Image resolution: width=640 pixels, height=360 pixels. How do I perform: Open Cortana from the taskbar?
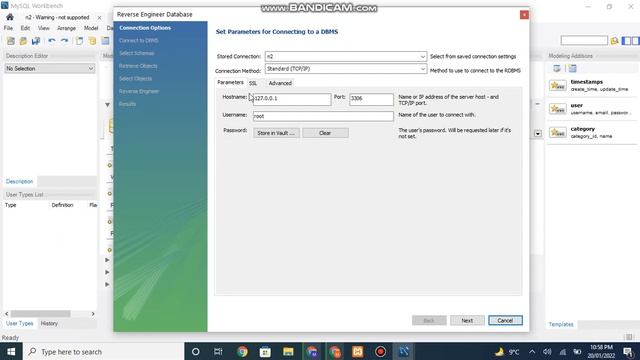(196, 351)
